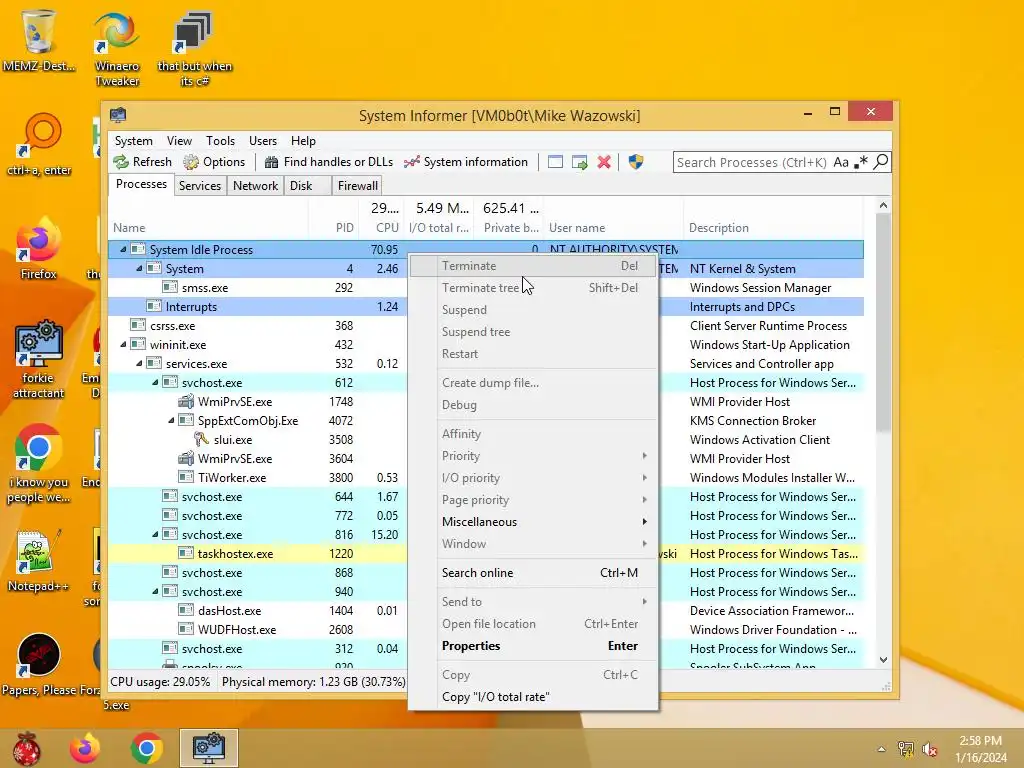This screenshot has height=768, width=1024.
Task: Open the forkie attractant desktop icon
Action: tap(38, 359)
